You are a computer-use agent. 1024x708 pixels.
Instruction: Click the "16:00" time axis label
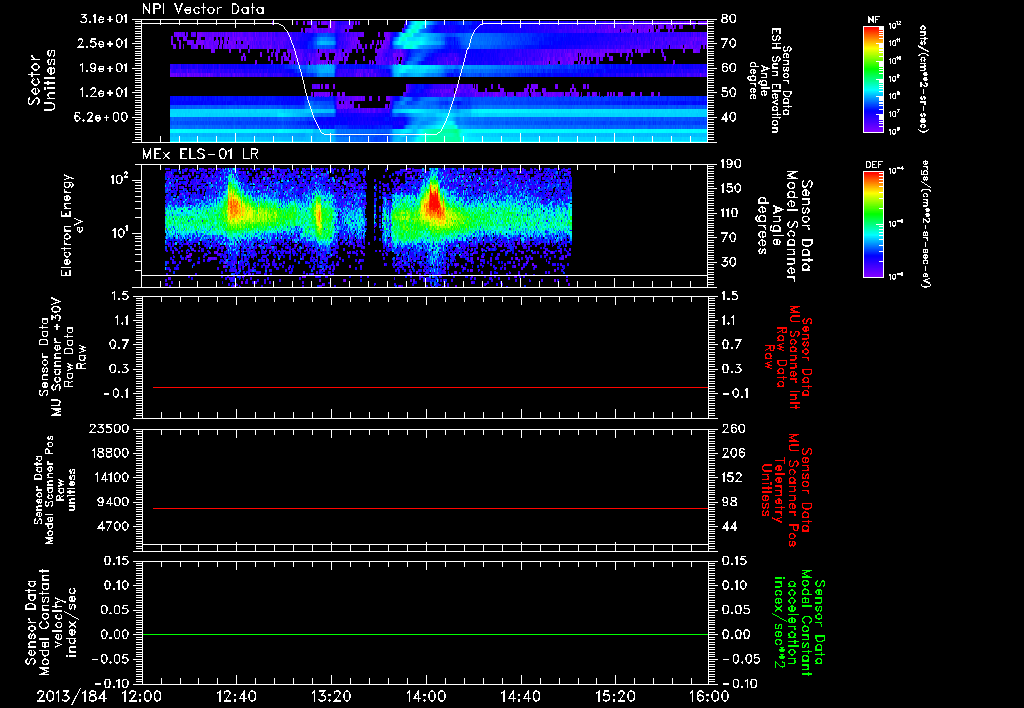[x=709, y=696]
